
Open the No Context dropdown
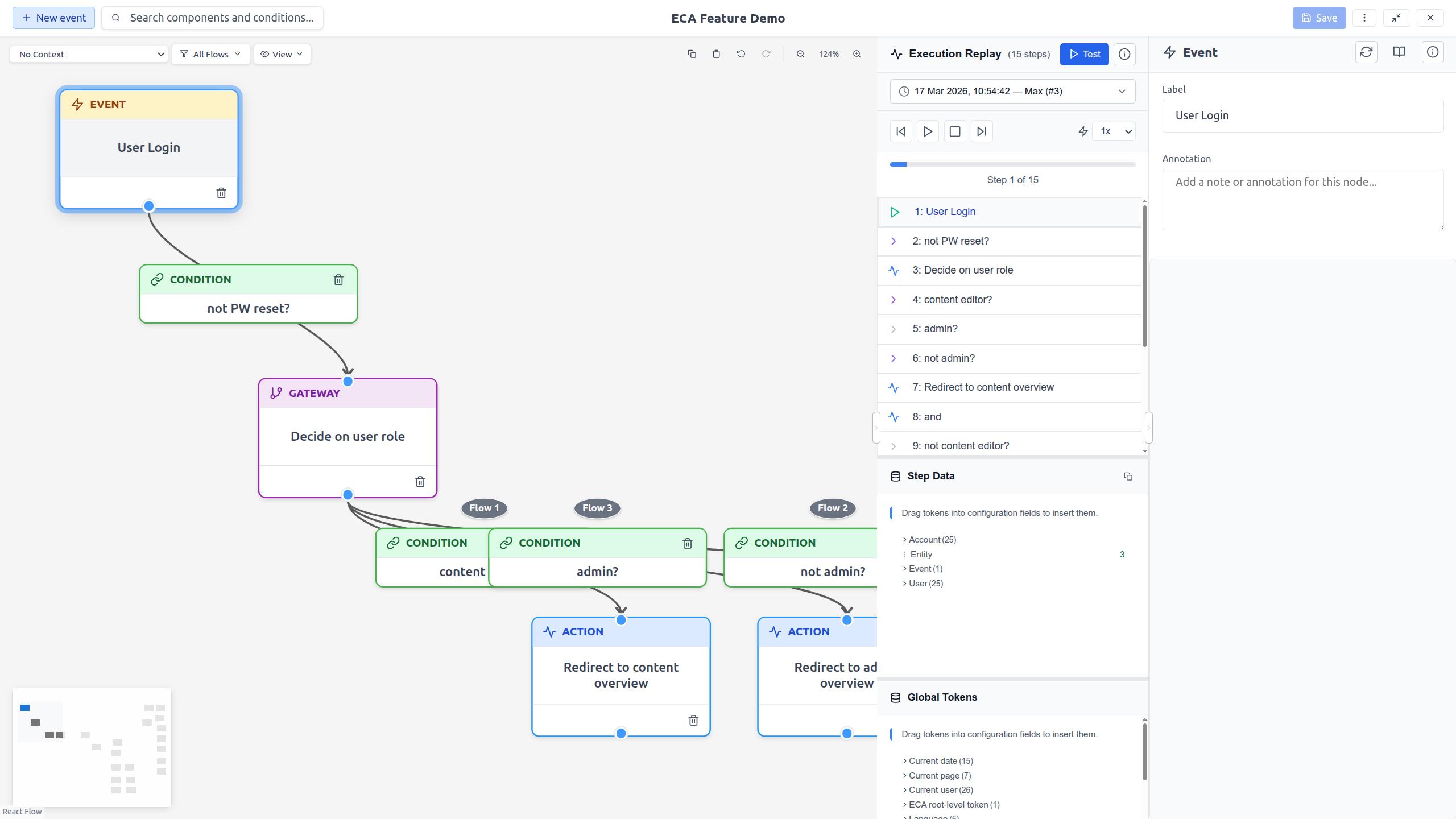[x=89, y=54]
